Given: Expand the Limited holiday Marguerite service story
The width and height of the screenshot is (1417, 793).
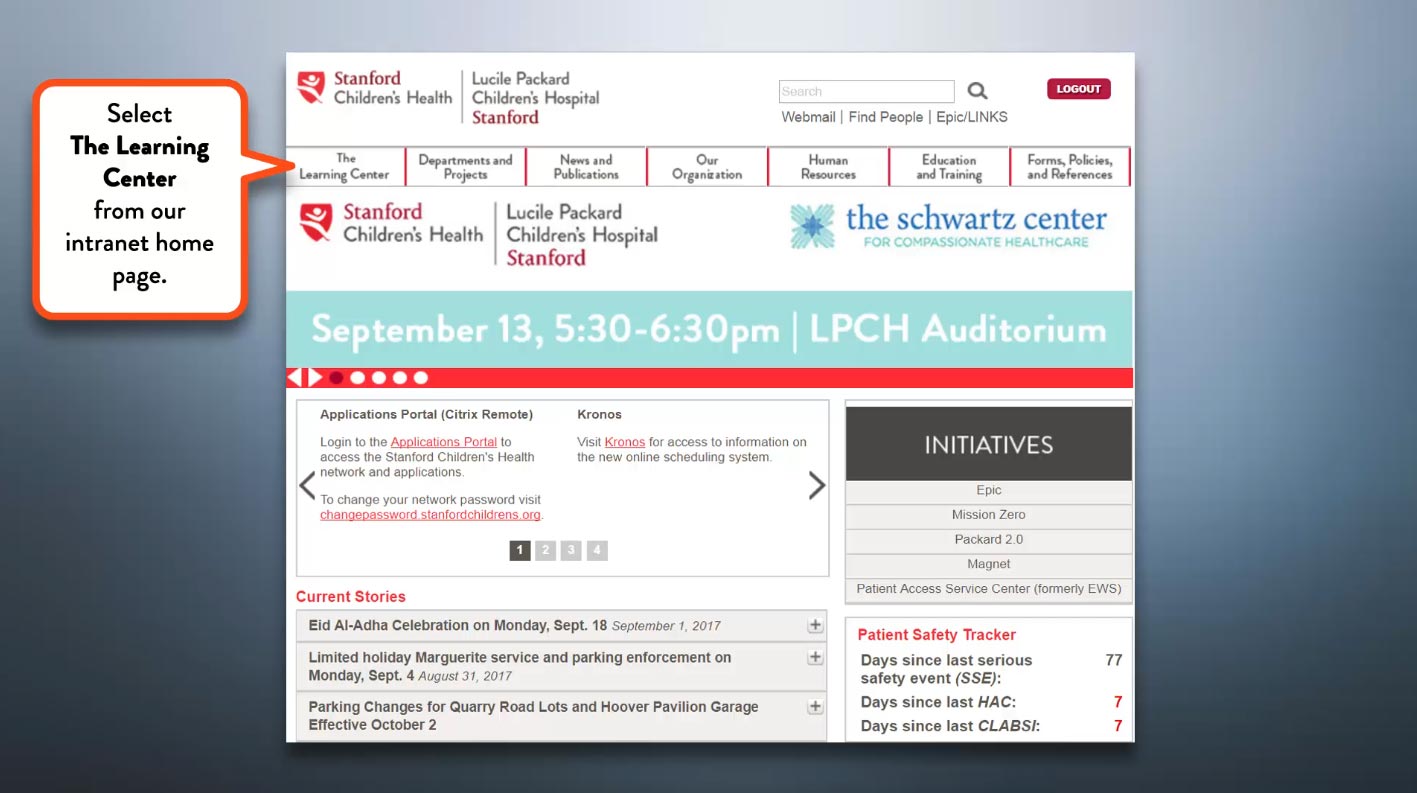Looking at the screenshot, I should pos(815,657).
